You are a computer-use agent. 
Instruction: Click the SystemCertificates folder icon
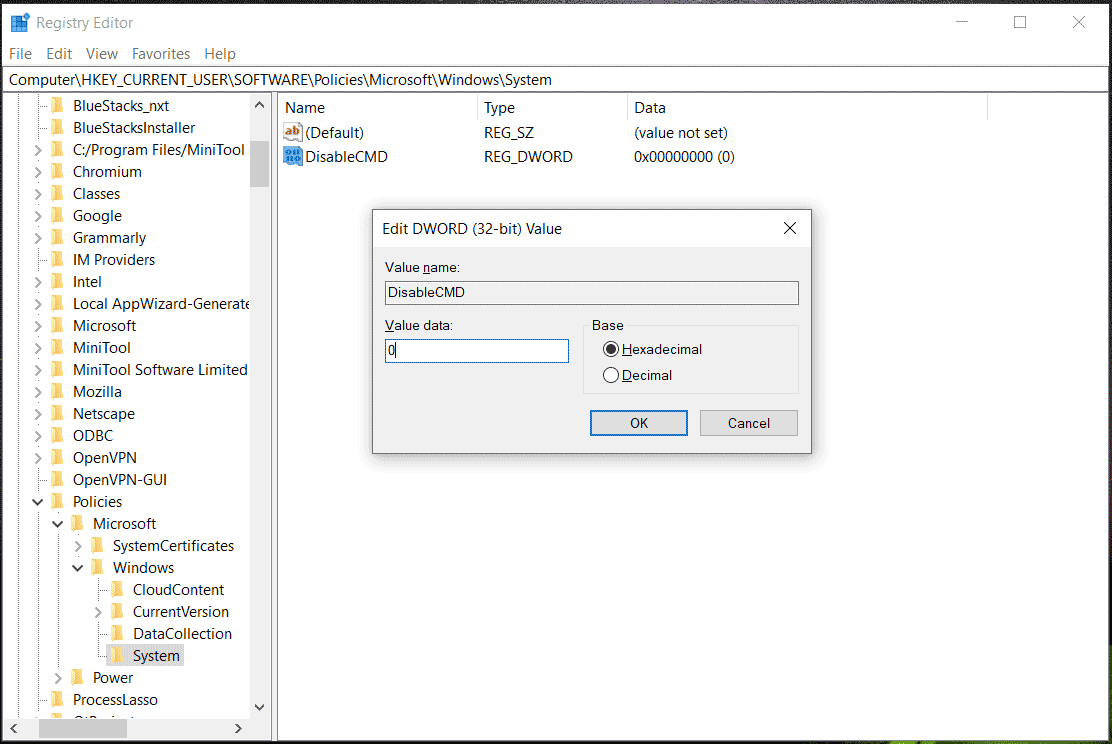[98, 545]
